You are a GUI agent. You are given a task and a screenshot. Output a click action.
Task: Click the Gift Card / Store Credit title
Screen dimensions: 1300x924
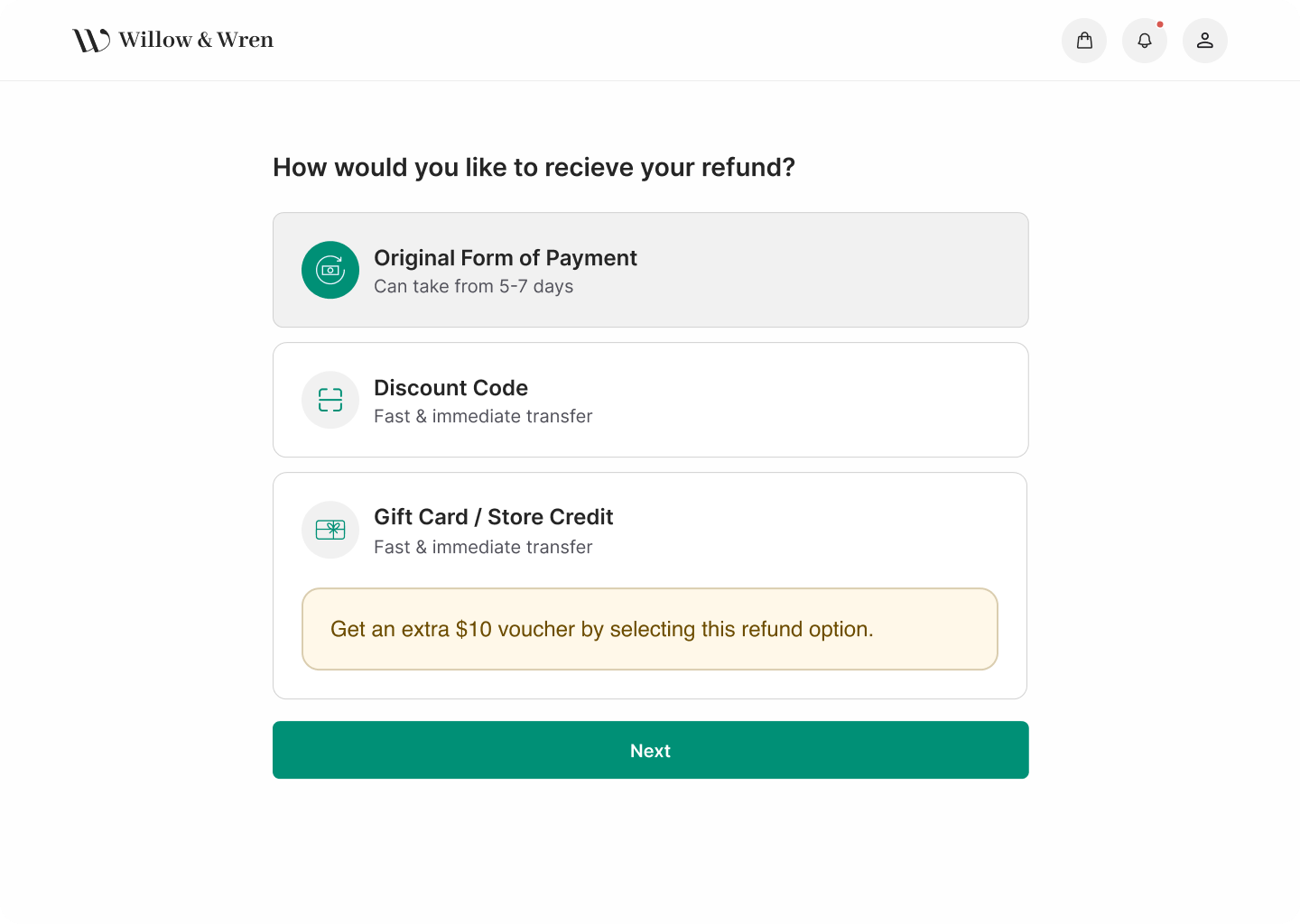pyautogui.click(x=494, y=516)
